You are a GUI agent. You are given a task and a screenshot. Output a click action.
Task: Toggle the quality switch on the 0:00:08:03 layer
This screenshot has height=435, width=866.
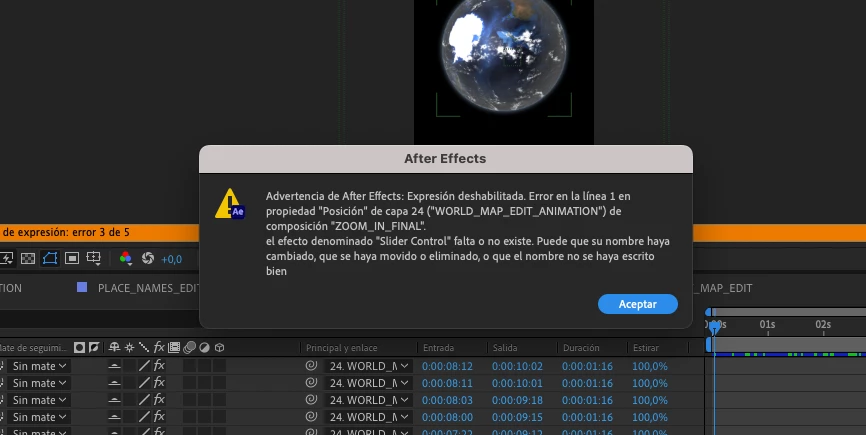pyautogui.click(x=144, y=400)
